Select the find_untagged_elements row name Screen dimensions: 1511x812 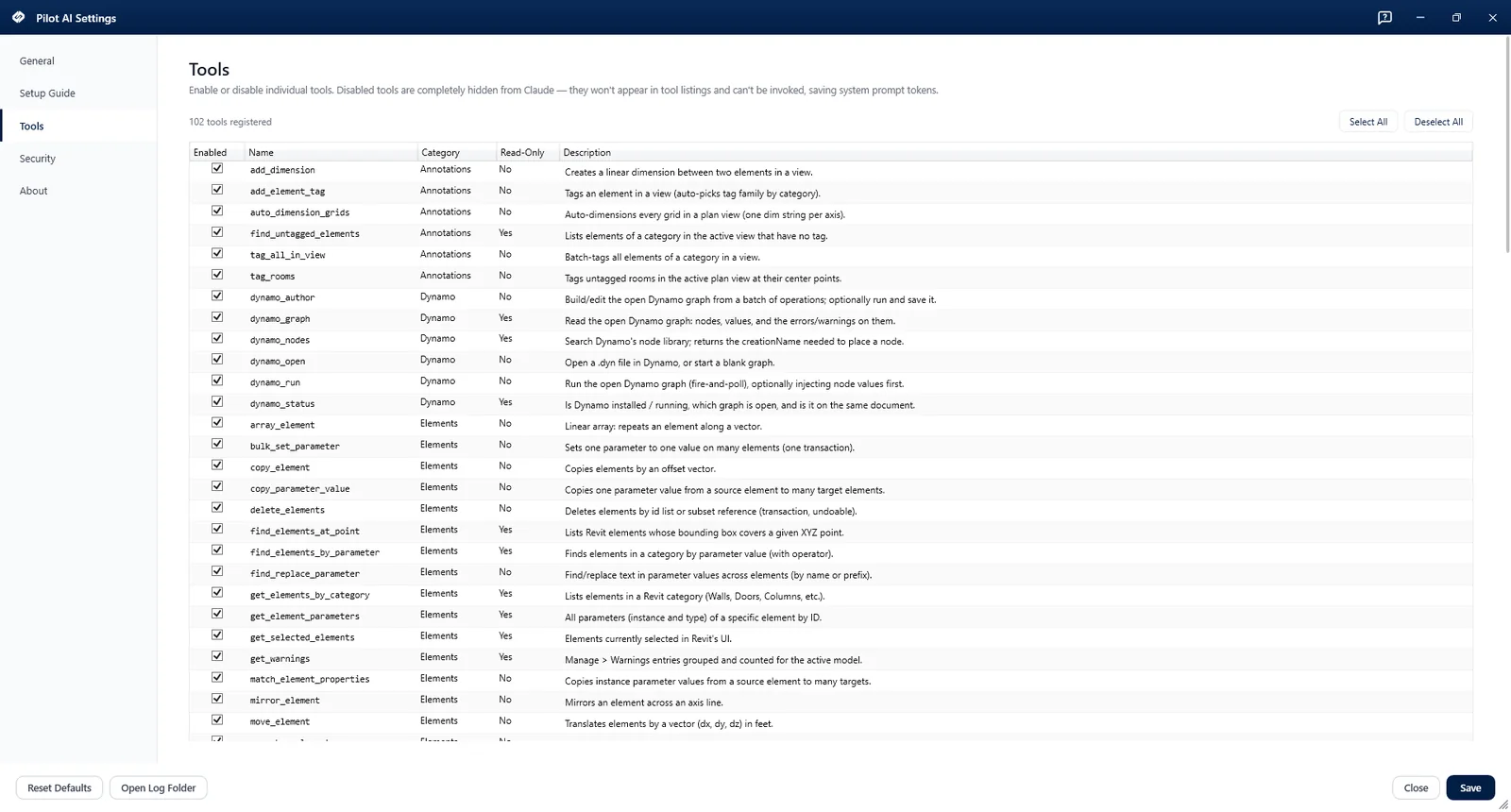point(304,234)
